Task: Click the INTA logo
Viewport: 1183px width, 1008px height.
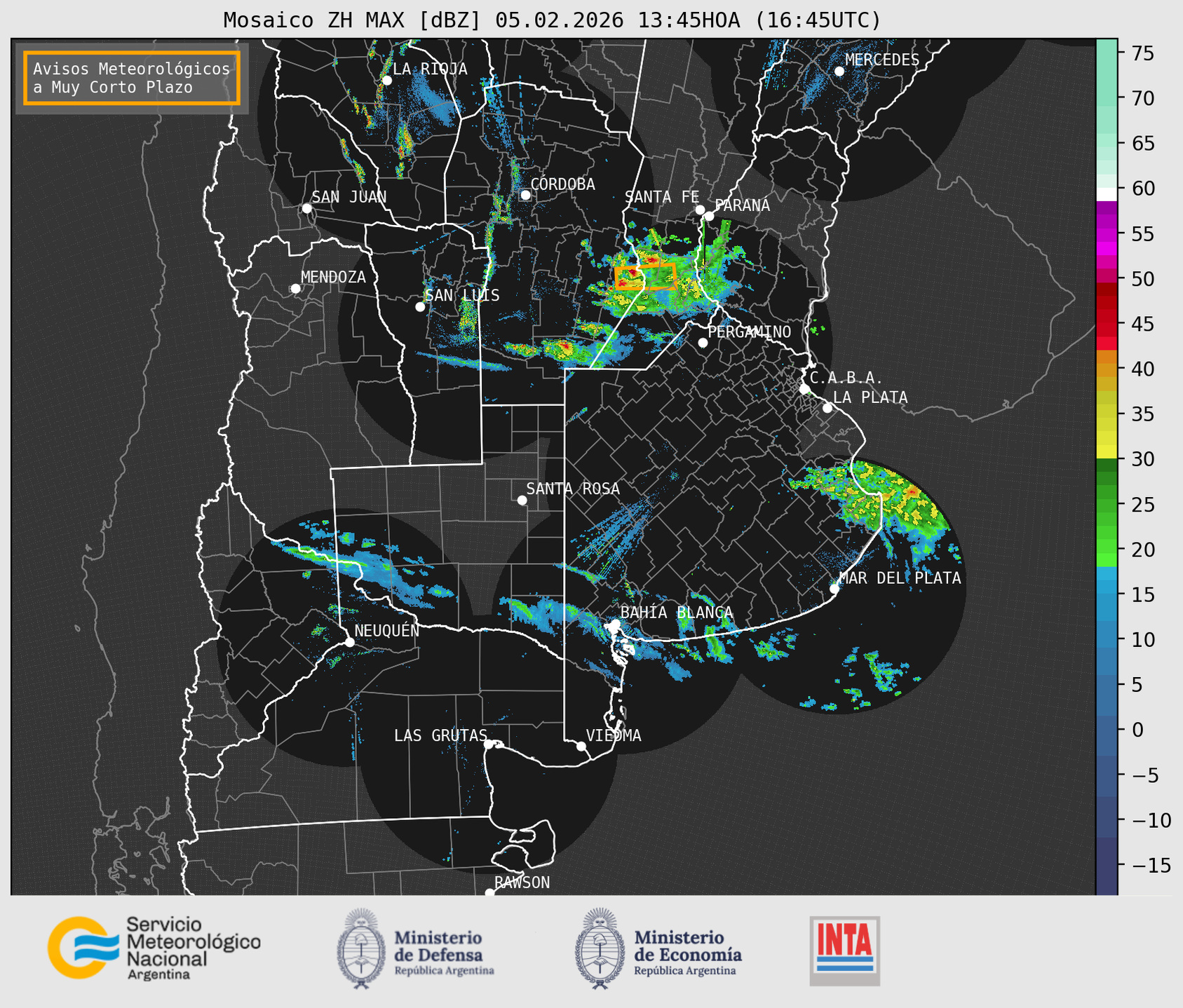Action: click(845, 951)
